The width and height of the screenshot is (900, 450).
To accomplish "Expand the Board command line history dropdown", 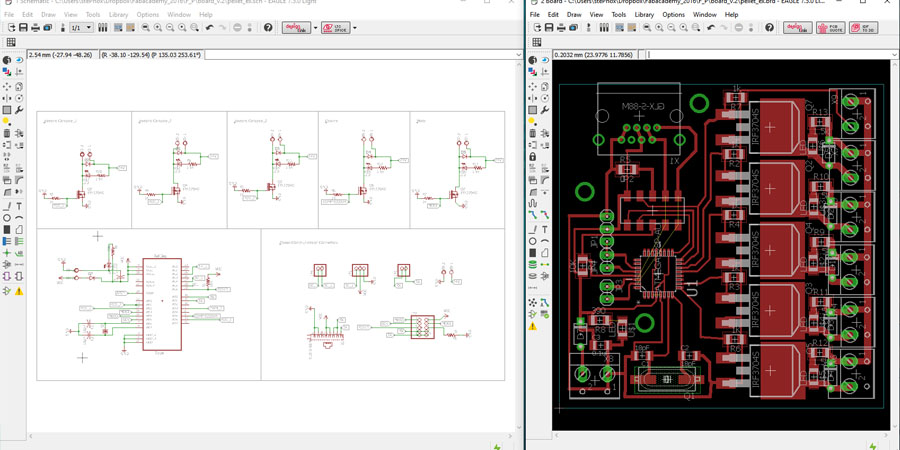I will [895, 55].
